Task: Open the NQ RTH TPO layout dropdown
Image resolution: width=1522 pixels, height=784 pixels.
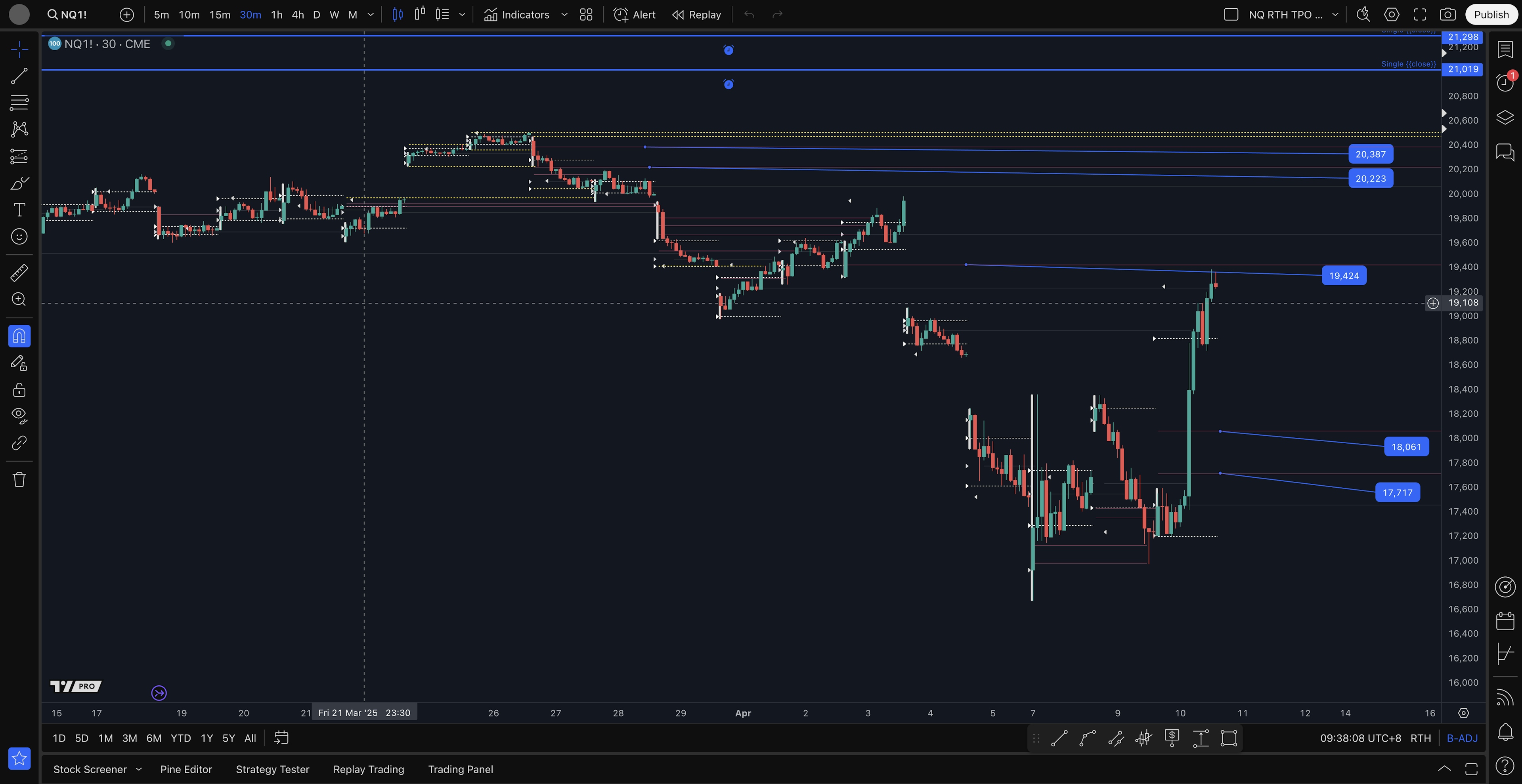Action: click(1335, 15)
